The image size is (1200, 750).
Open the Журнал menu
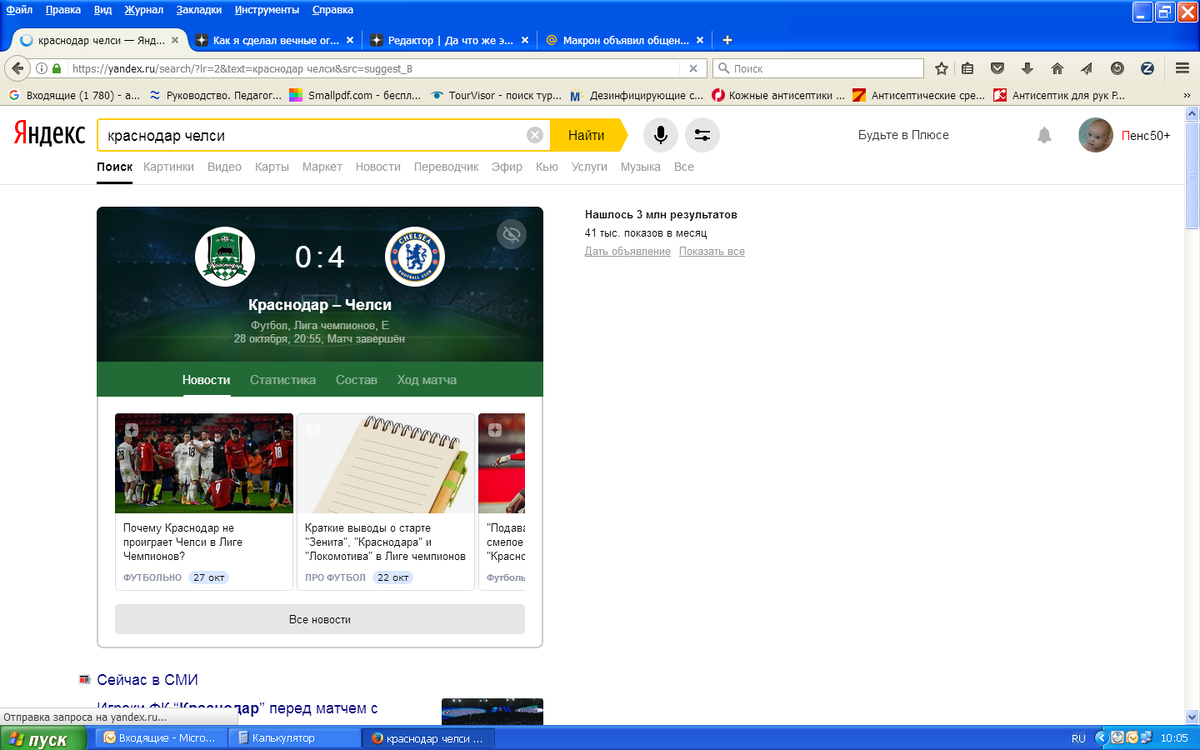[144, 10]
